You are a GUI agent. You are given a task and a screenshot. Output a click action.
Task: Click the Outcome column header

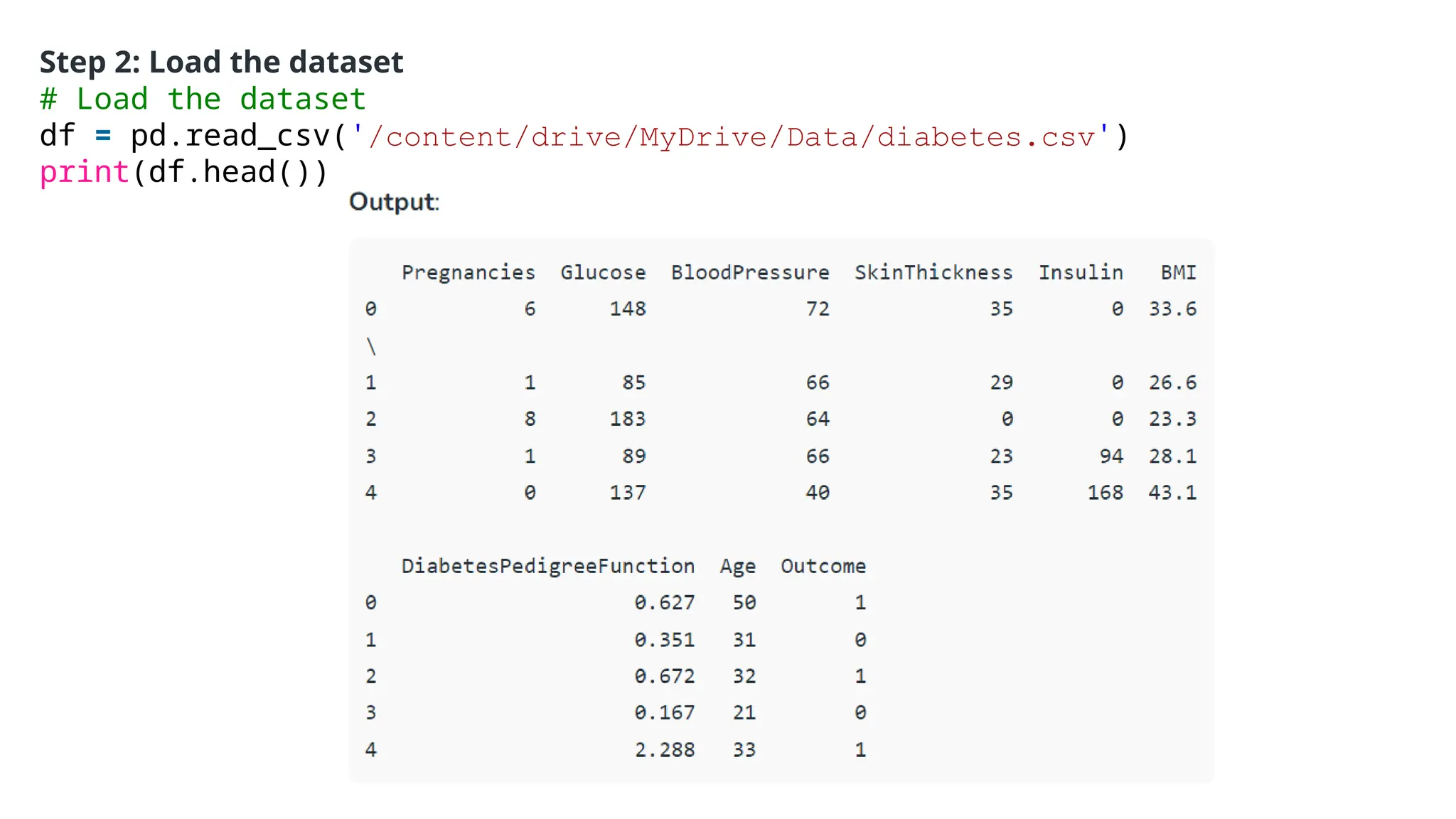pos(823,566)
